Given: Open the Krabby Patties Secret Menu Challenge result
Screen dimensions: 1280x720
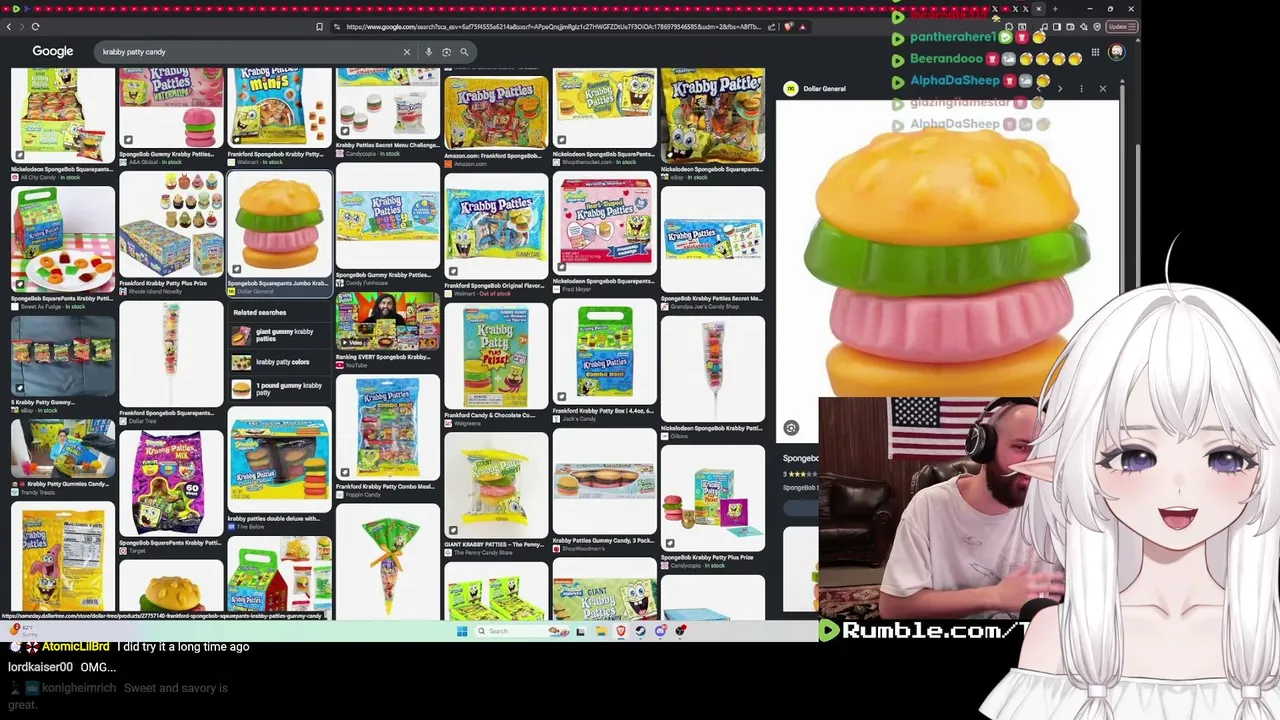Looking at the screenshot, I should pyautogui.click(x=387, y=114).
